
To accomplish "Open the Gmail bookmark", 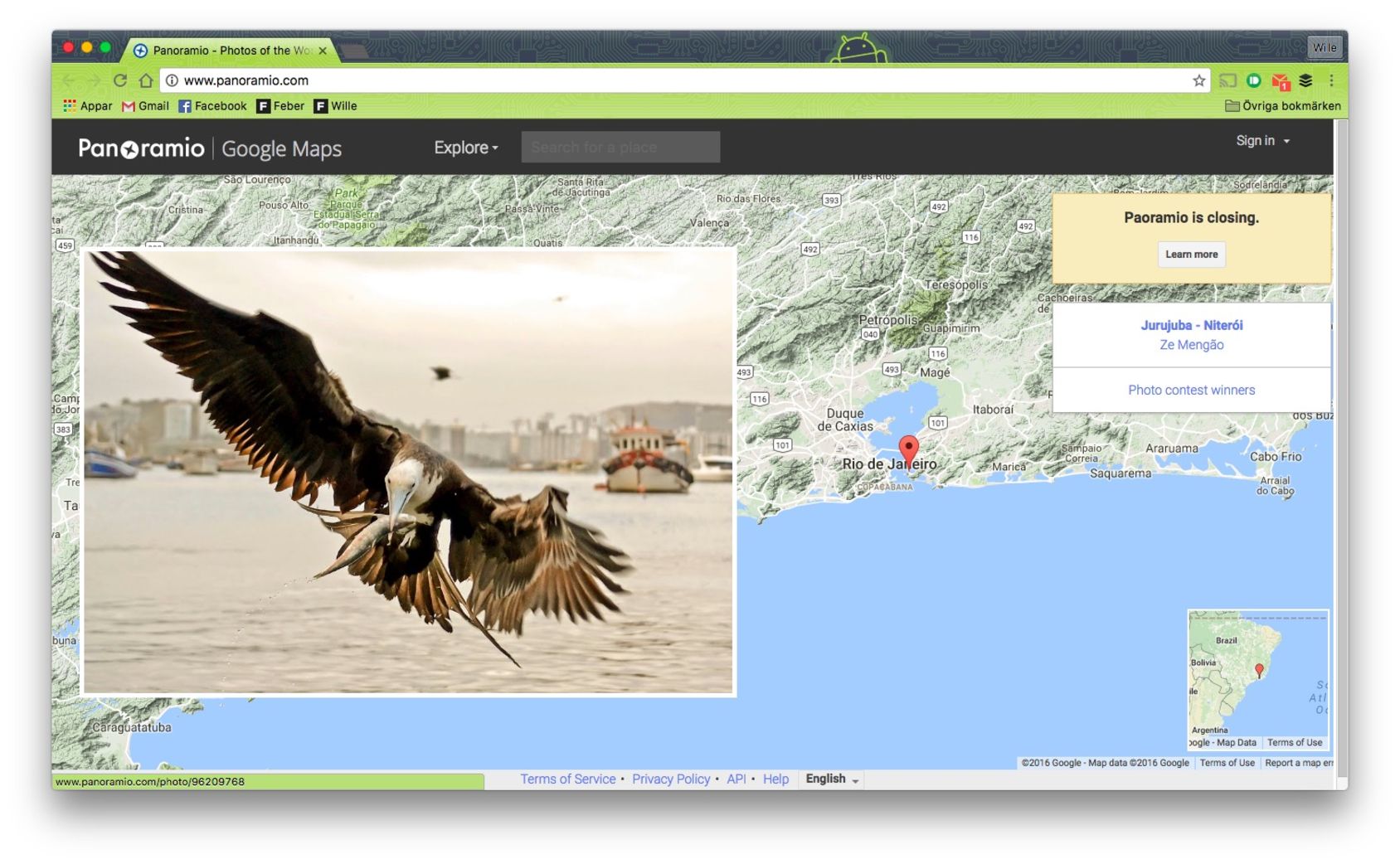I will (145, 106).
